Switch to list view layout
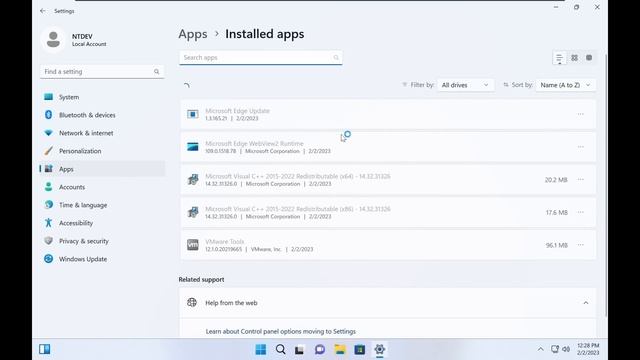 tap(560, 58)
